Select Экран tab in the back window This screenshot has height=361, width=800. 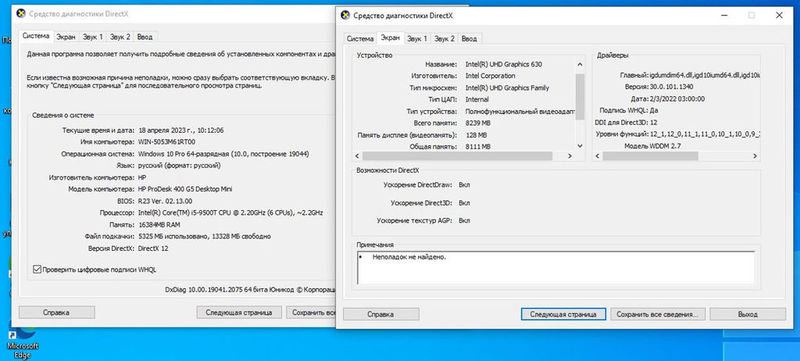[x=66, y=37]
